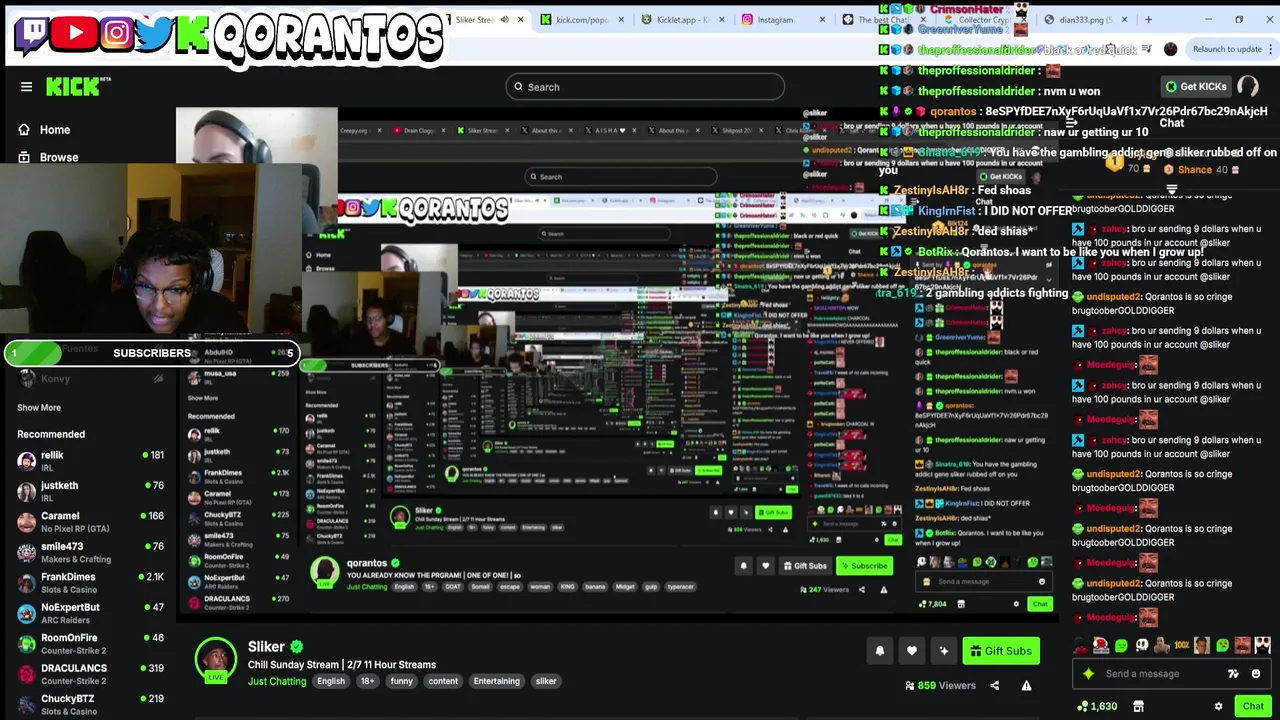Click the green Chat send button

(x=1253, y=706)
